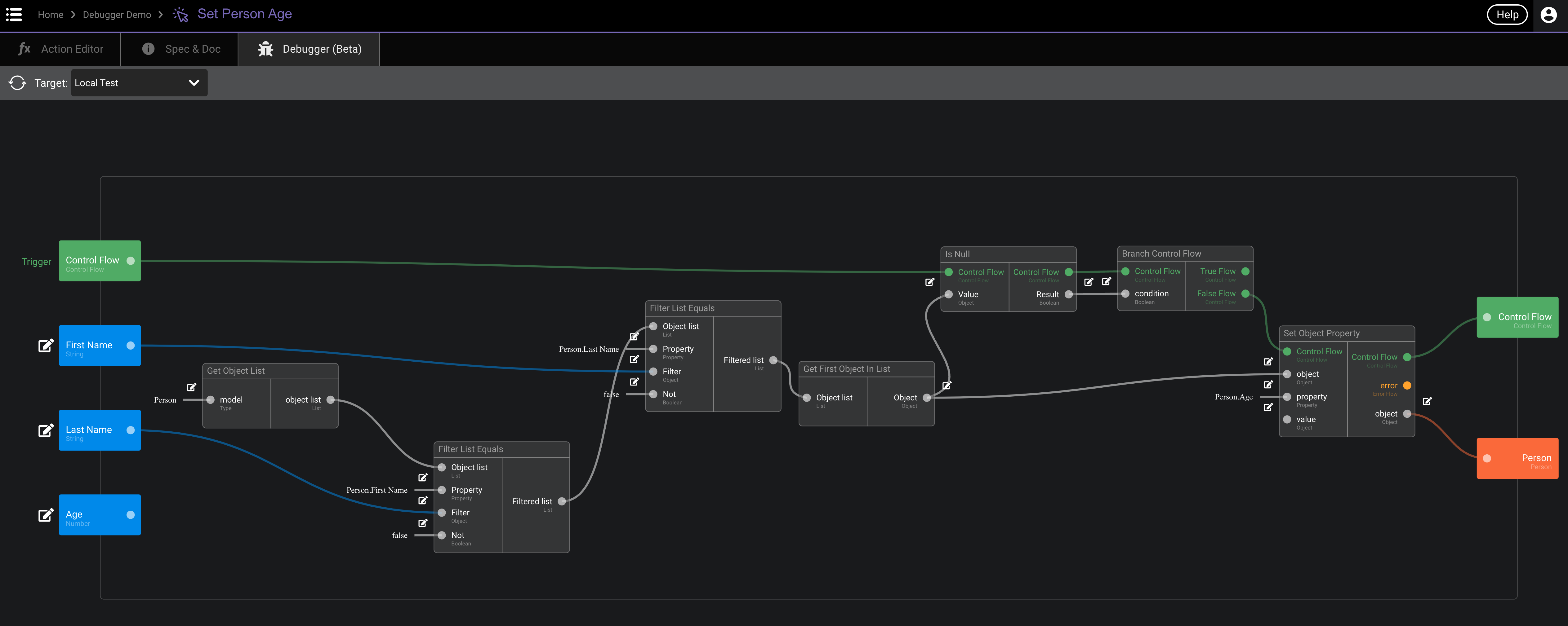
Task: Click the Help button
Action: (x=1507, y=15)
